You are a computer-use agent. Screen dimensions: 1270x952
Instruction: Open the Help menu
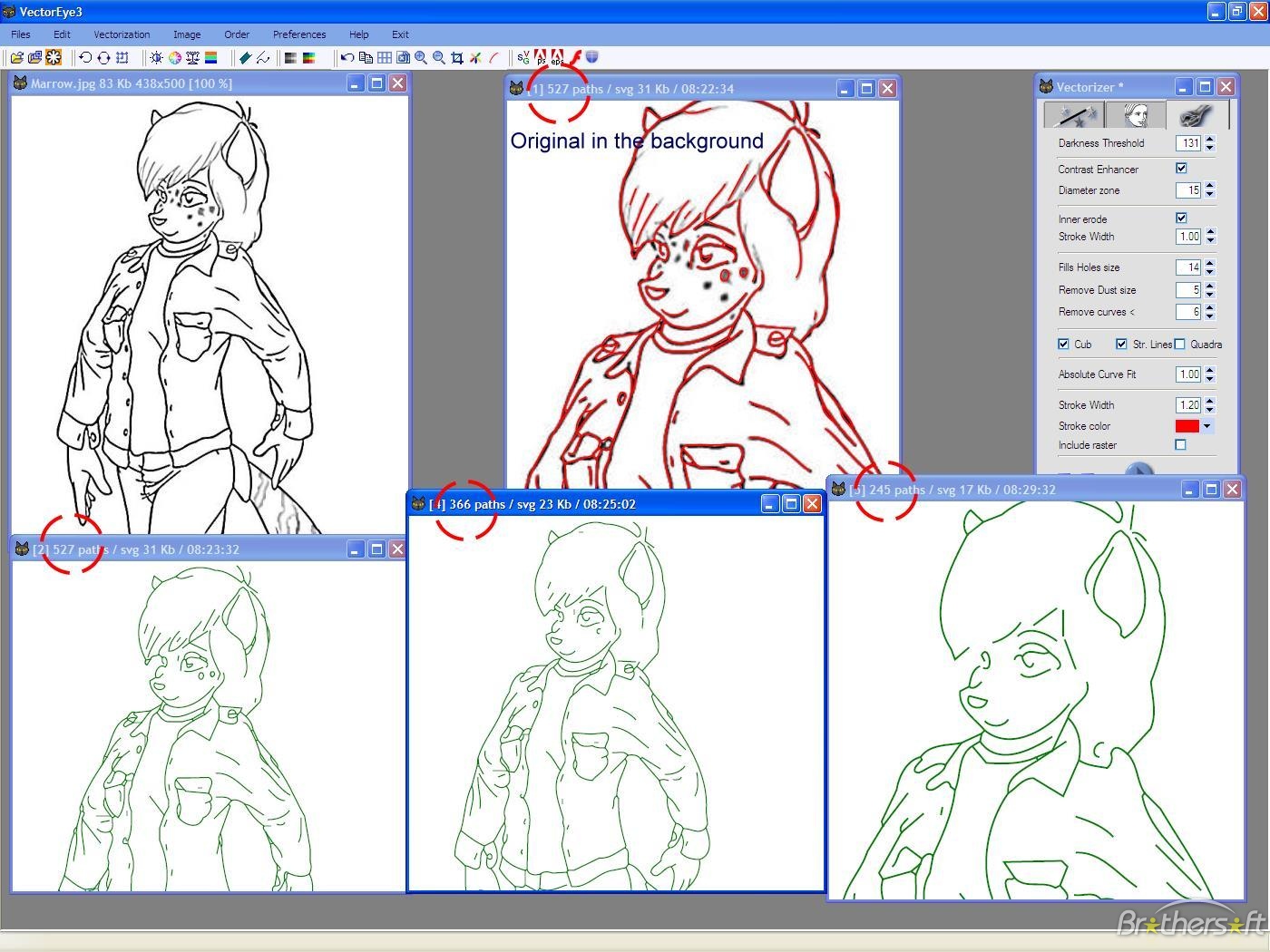359,34
